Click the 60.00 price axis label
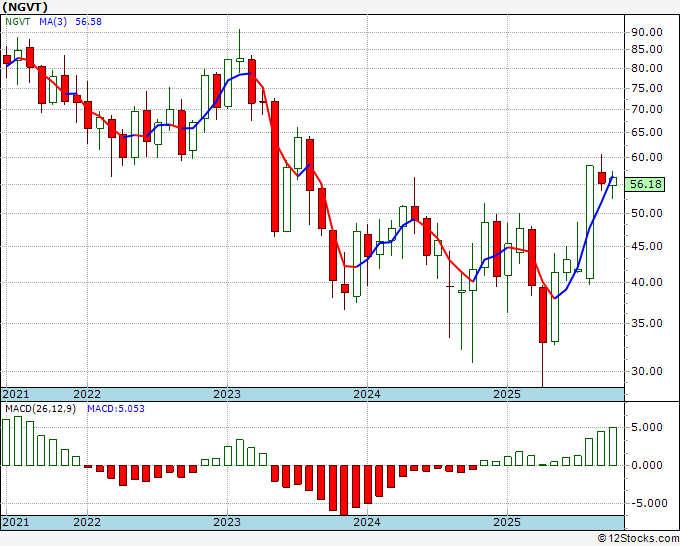 (647, 157)
